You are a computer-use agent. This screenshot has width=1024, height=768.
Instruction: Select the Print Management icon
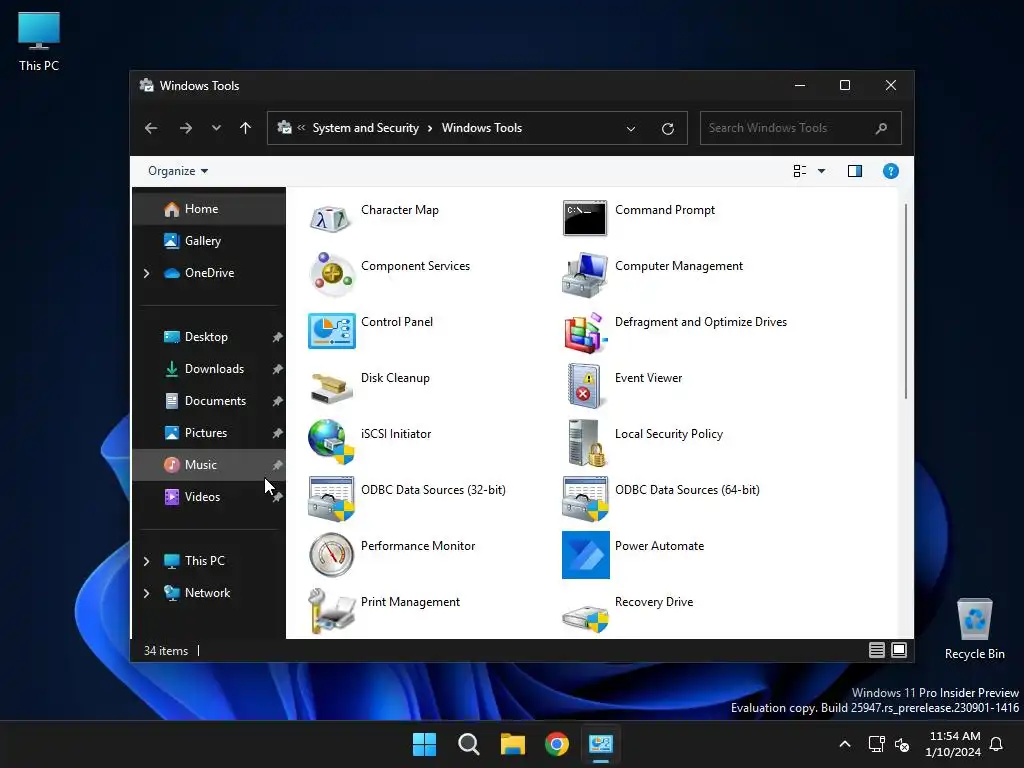point(331,611)
